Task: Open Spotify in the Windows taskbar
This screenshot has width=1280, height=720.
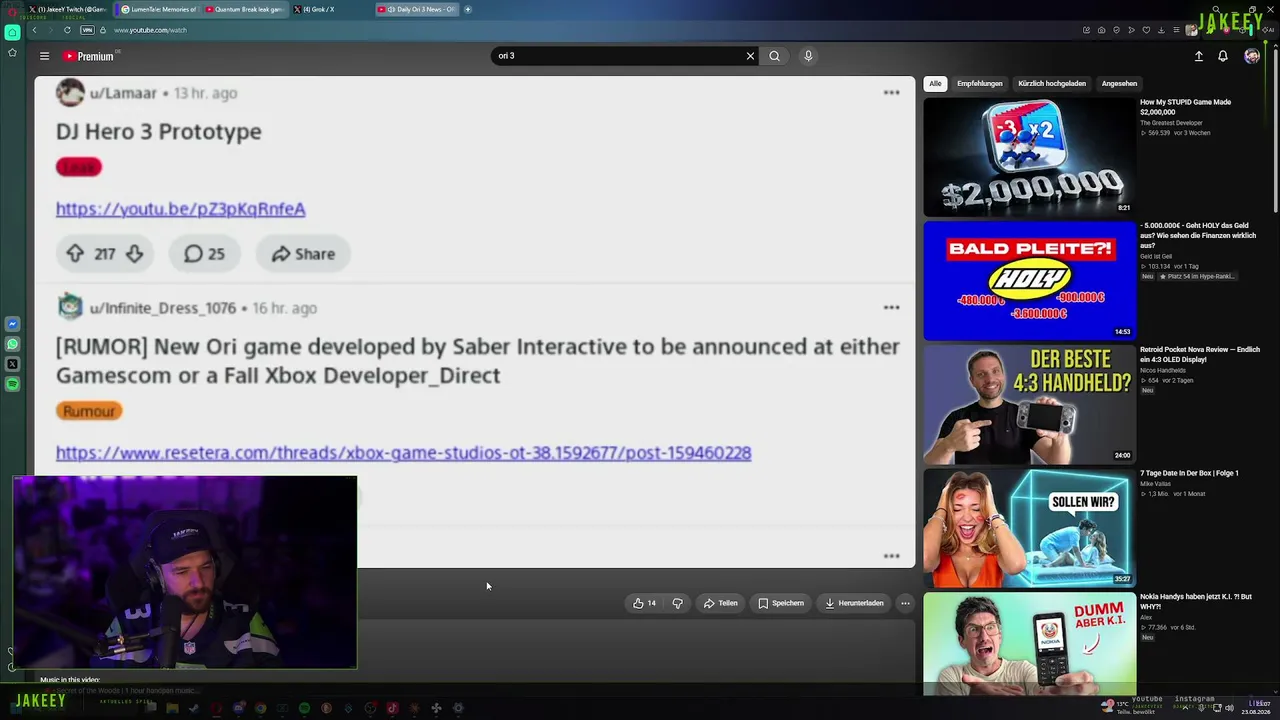Action: tap(304, 708)
